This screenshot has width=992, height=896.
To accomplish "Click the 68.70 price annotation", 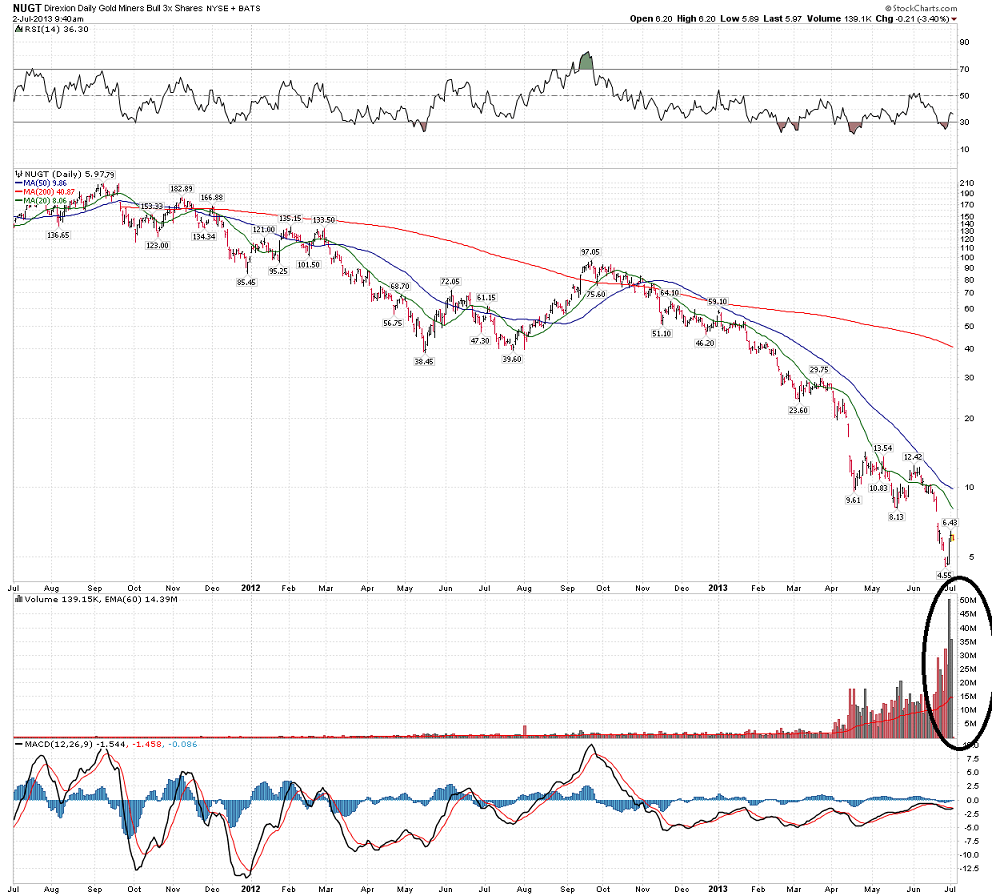I will click(400, 286).
